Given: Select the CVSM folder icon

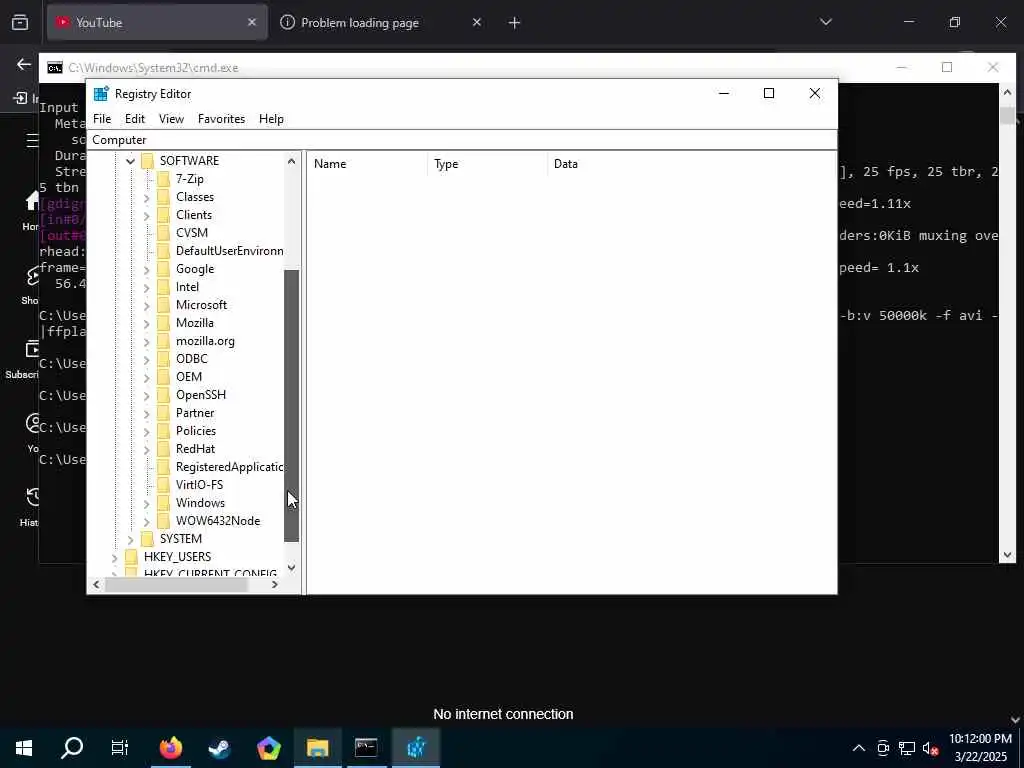Looking at the screenshot, I should [x=163, y=233].
